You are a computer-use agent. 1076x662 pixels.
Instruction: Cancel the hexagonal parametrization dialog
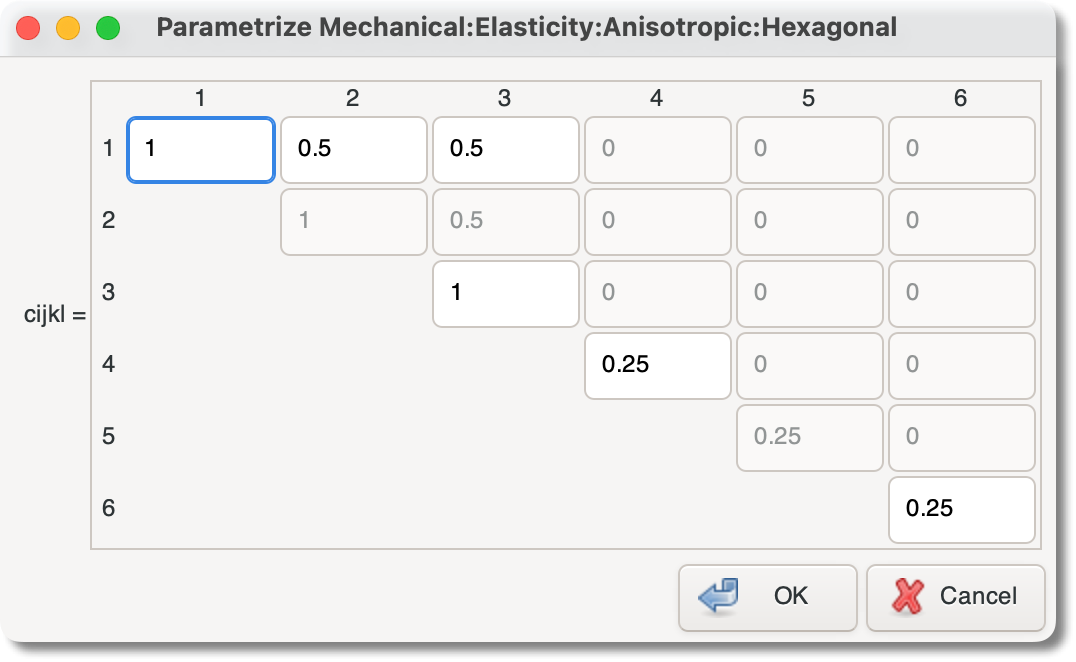tap(955, 597)
